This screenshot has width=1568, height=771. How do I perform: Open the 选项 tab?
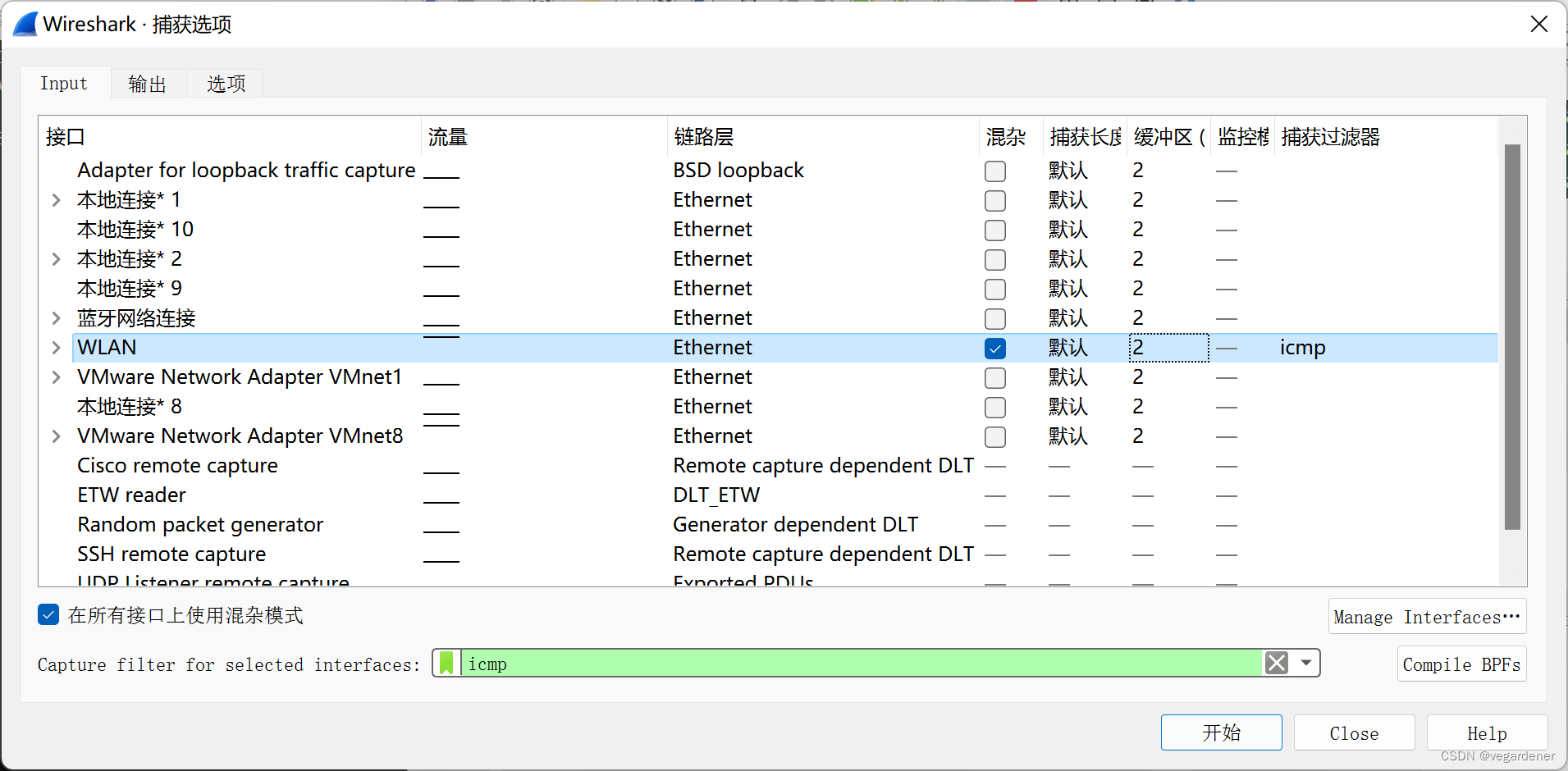226,84
